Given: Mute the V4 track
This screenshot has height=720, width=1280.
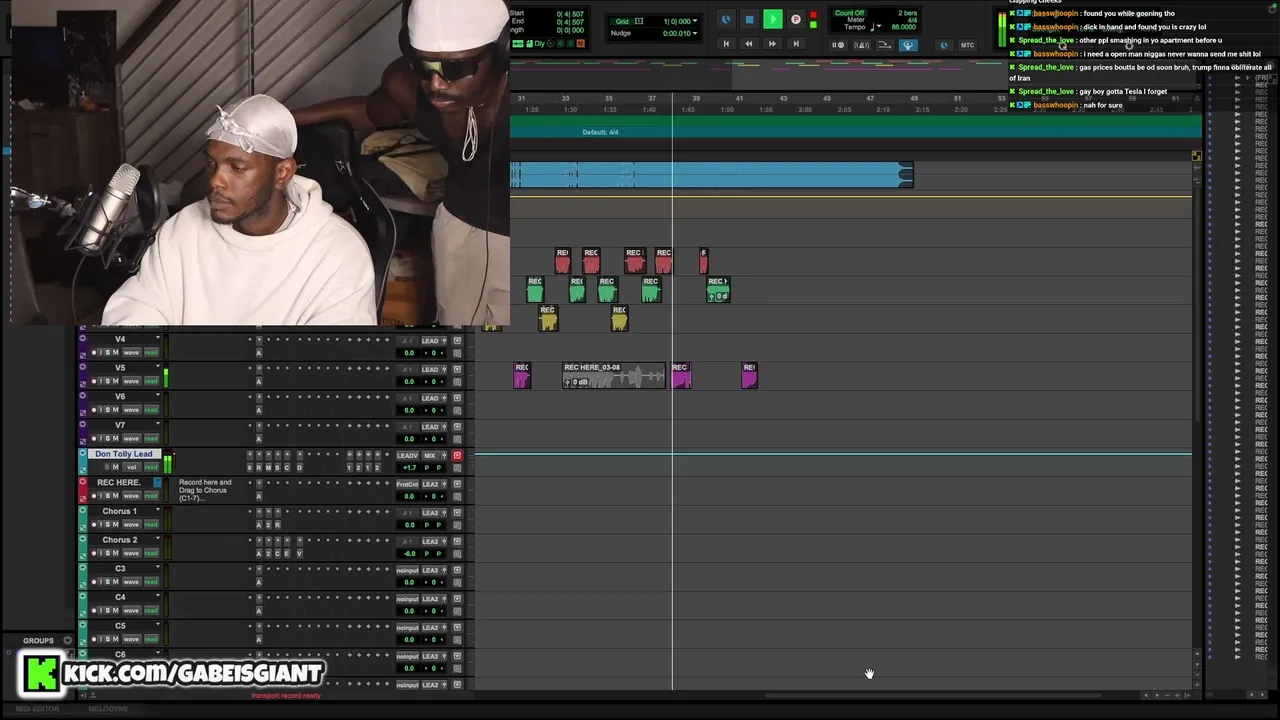Looking at the screenshot, I should (x=115, y=353).
